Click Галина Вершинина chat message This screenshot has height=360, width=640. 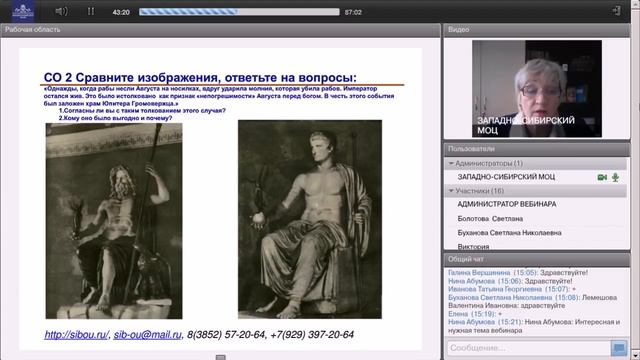(x=518, y=273)
